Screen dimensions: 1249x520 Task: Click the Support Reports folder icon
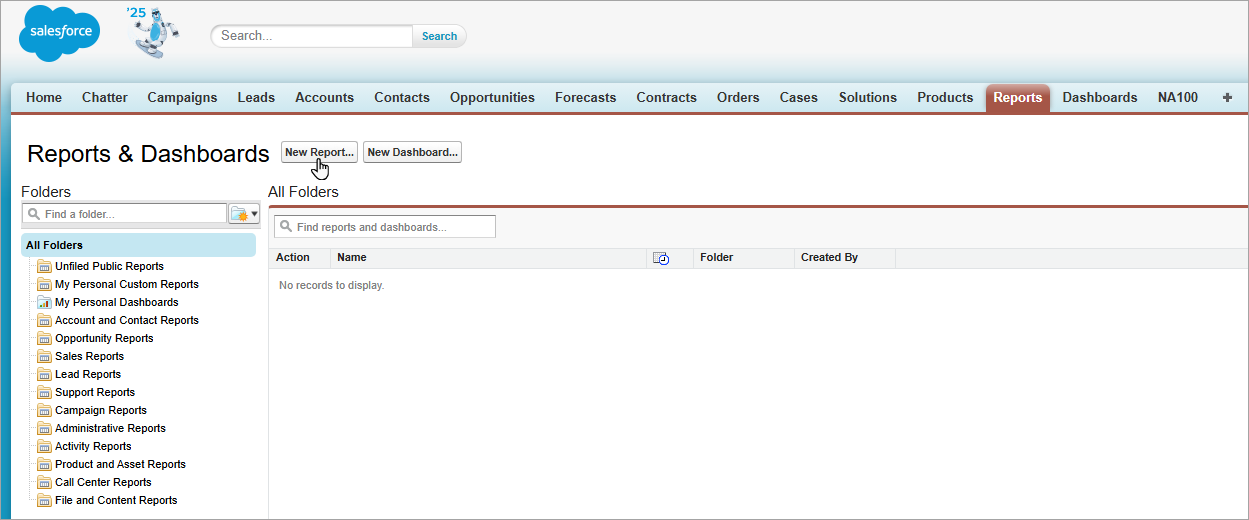pos(44,393)
